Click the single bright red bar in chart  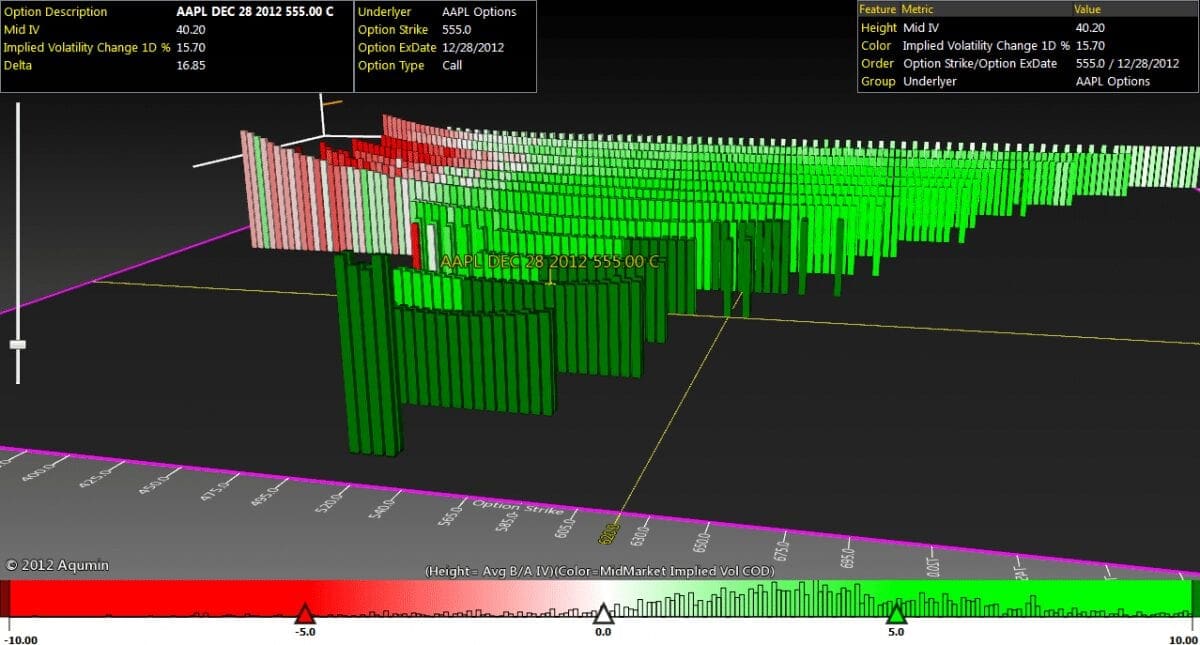click(x=415, y=245)
